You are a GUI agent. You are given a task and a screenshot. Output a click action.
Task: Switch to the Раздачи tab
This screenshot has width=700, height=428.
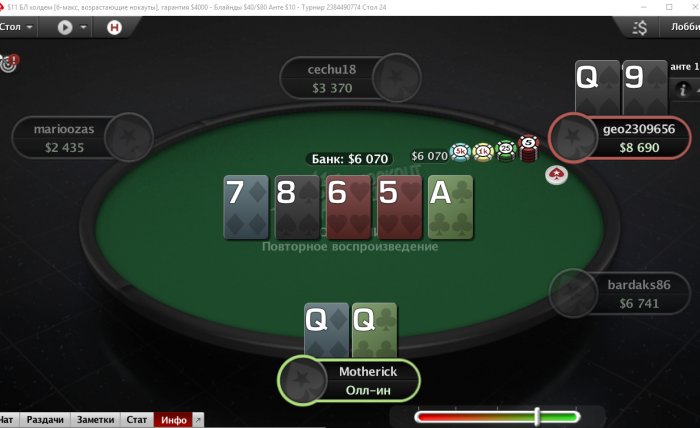45,420
